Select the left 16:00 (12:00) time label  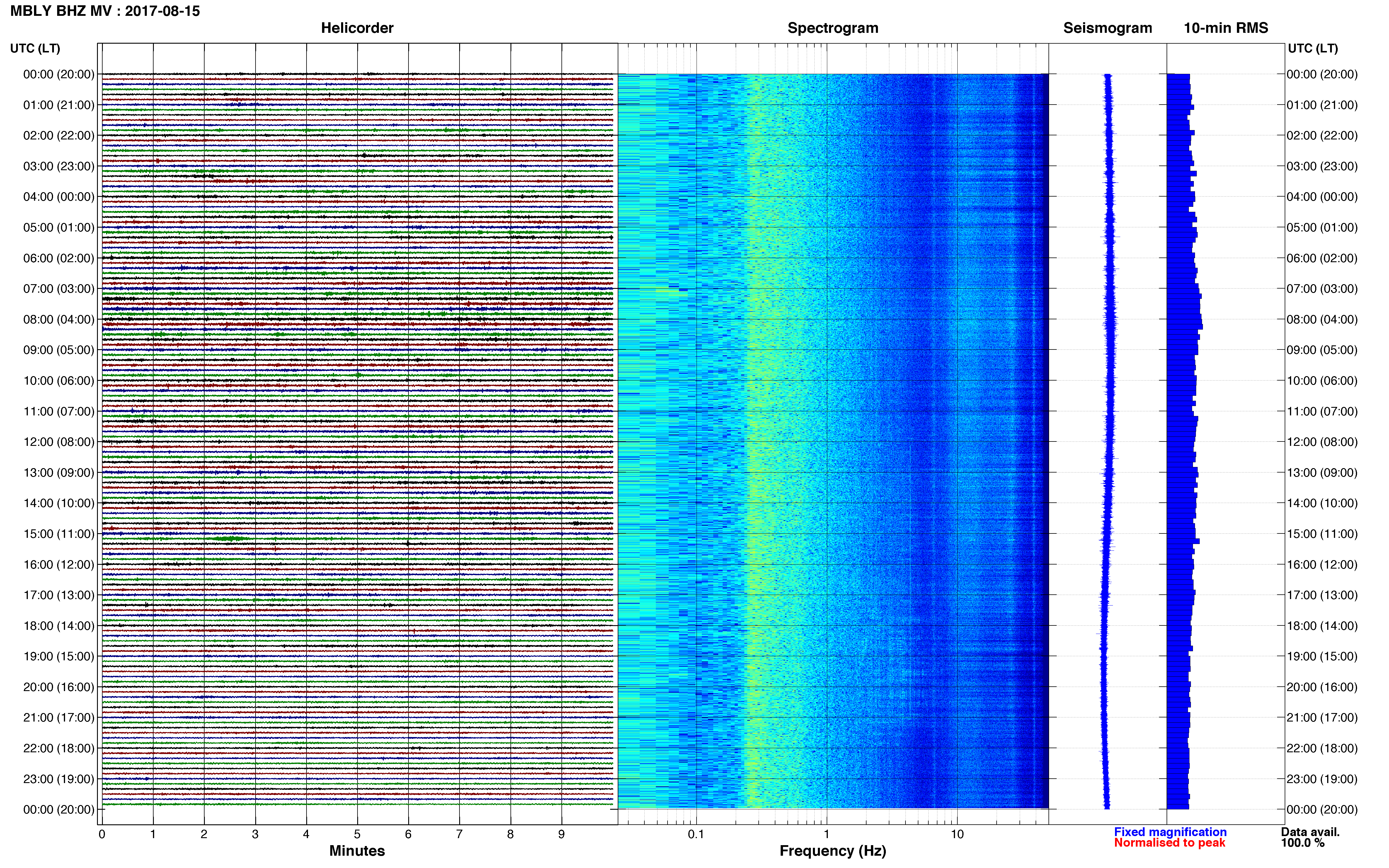[x=59, y=564]
